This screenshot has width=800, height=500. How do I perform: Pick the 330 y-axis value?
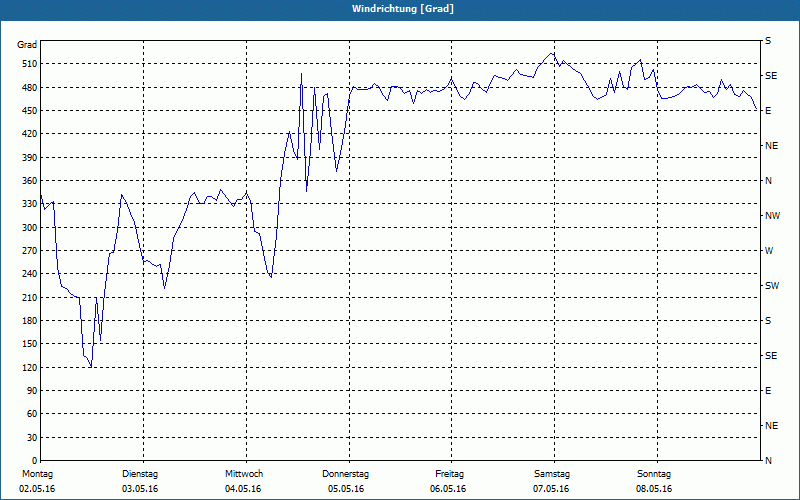[30, 204]
